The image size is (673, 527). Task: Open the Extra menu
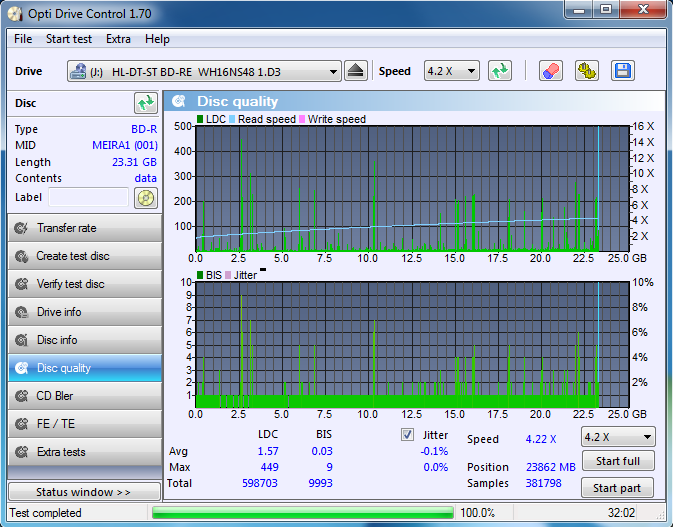pyautogui.click(x=118, y=39)
